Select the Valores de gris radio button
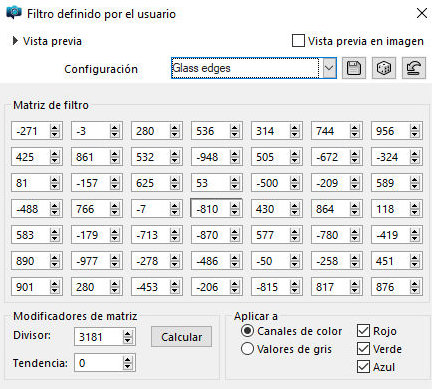This screenshot has height=389, width=432. (x=247, y=349)
